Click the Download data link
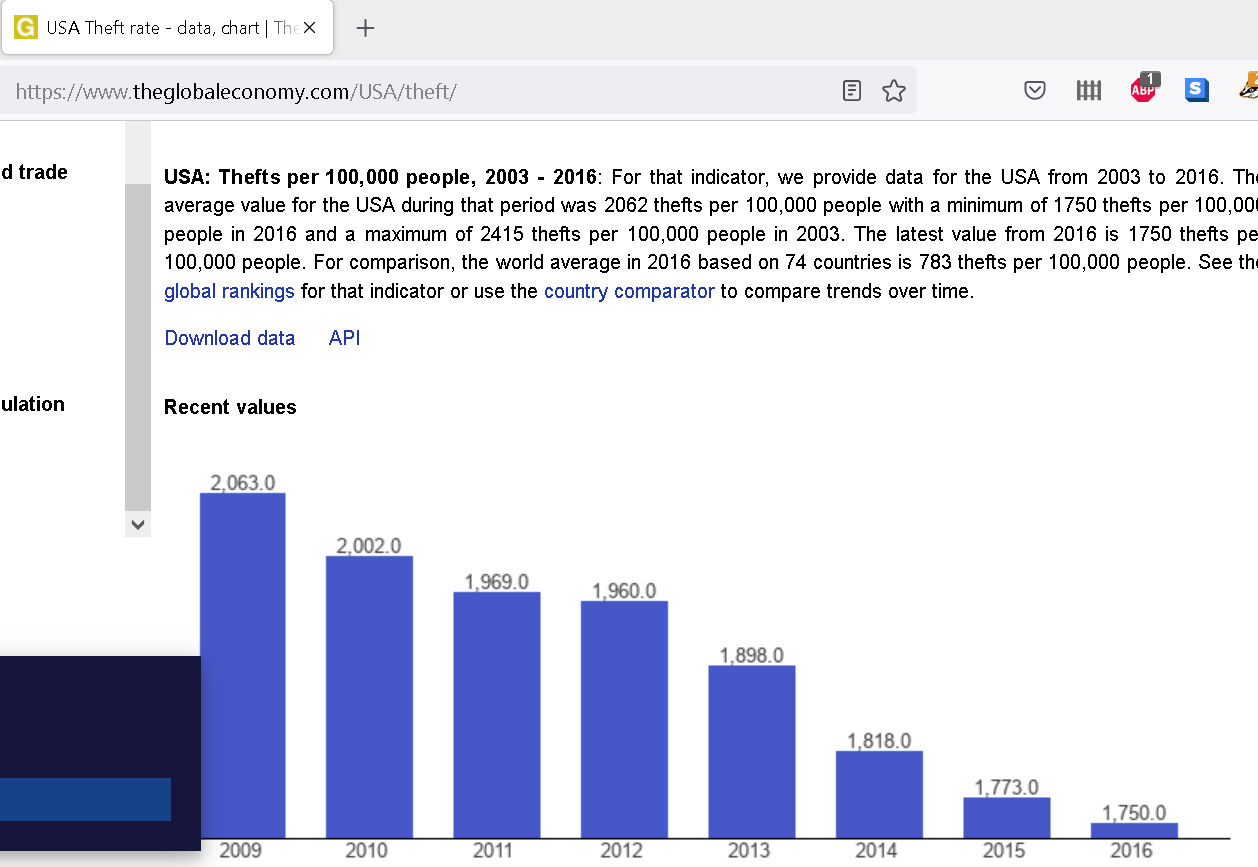 point(230,338)
